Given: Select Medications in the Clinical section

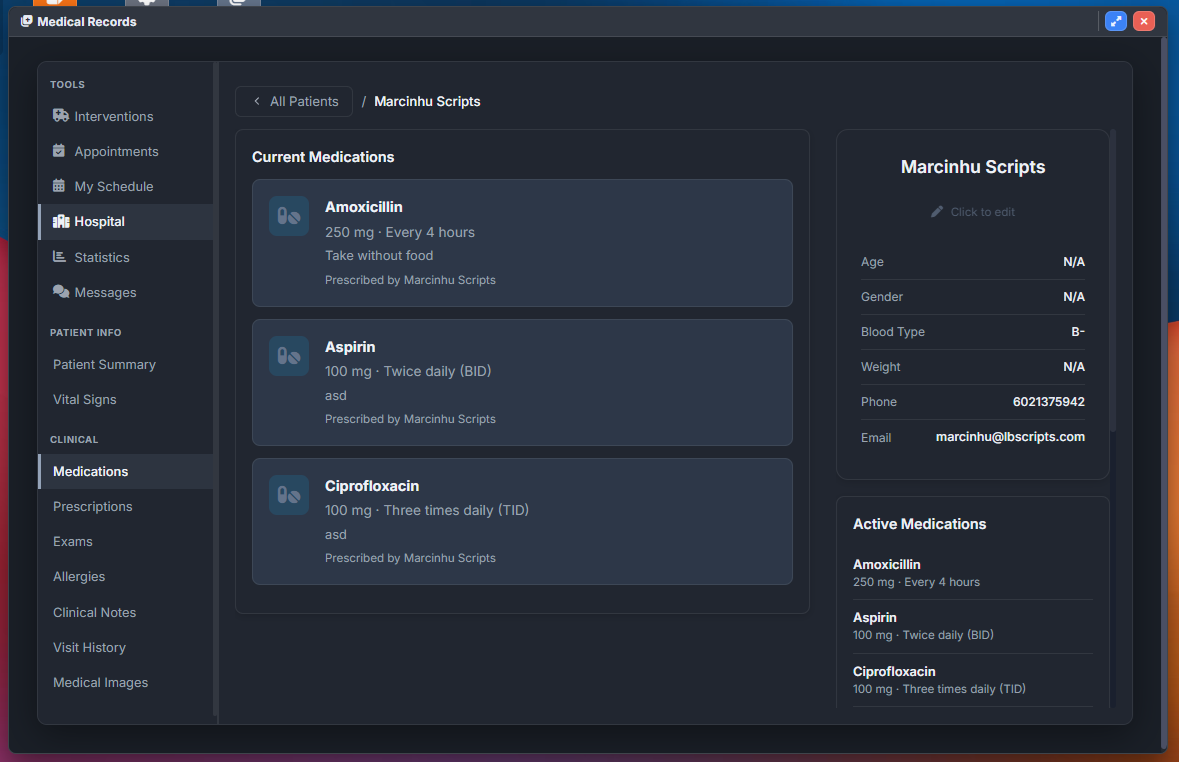Looking at the screenshot, I should click(126, 472).
